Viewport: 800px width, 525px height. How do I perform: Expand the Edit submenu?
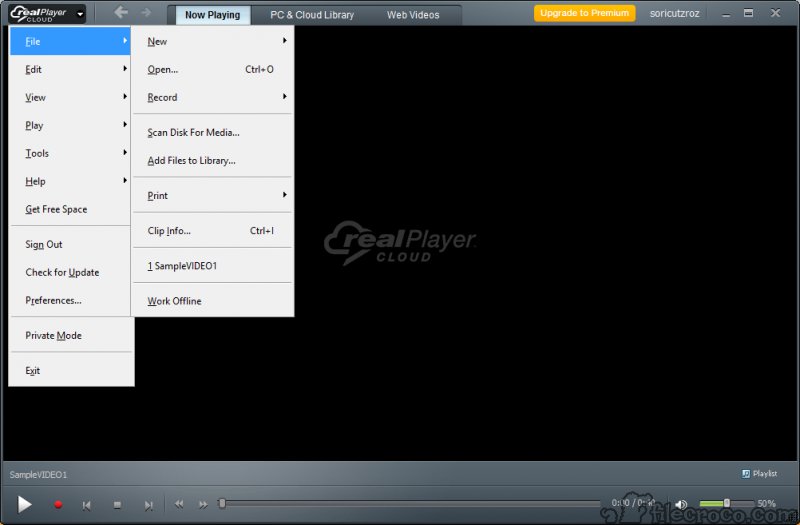[x=70, y=69]
